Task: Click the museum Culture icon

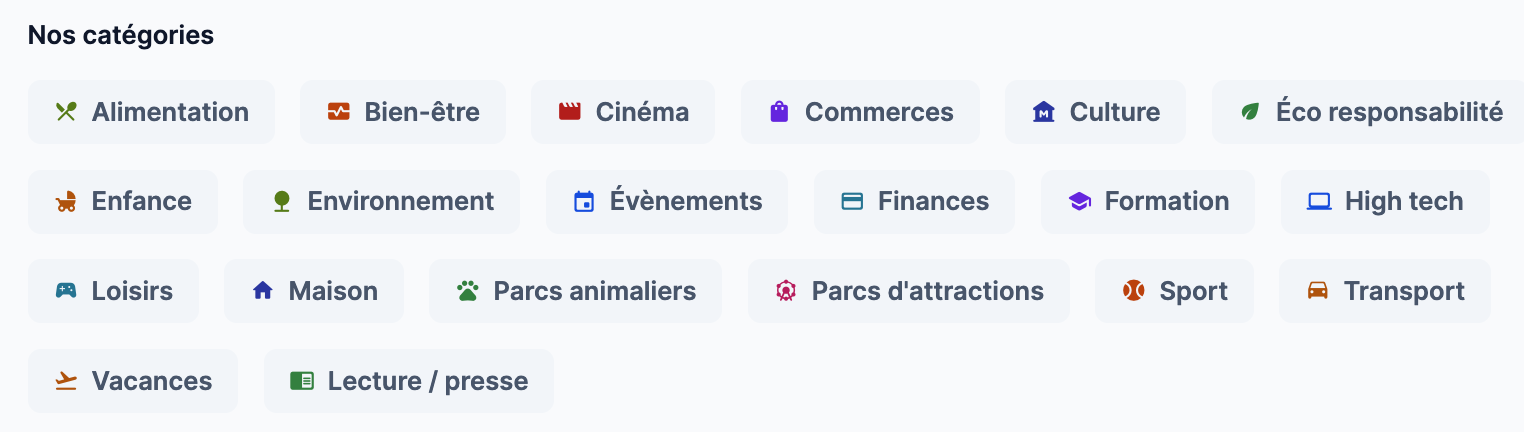Action: [1044, 112]
